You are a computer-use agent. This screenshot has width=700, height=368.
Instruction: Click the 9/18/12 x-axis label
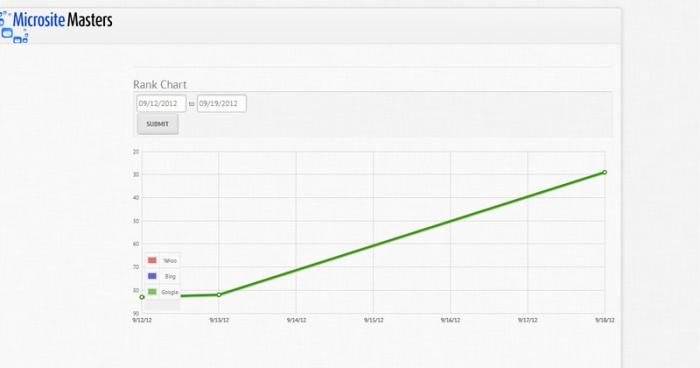click(x=605, y=320)
